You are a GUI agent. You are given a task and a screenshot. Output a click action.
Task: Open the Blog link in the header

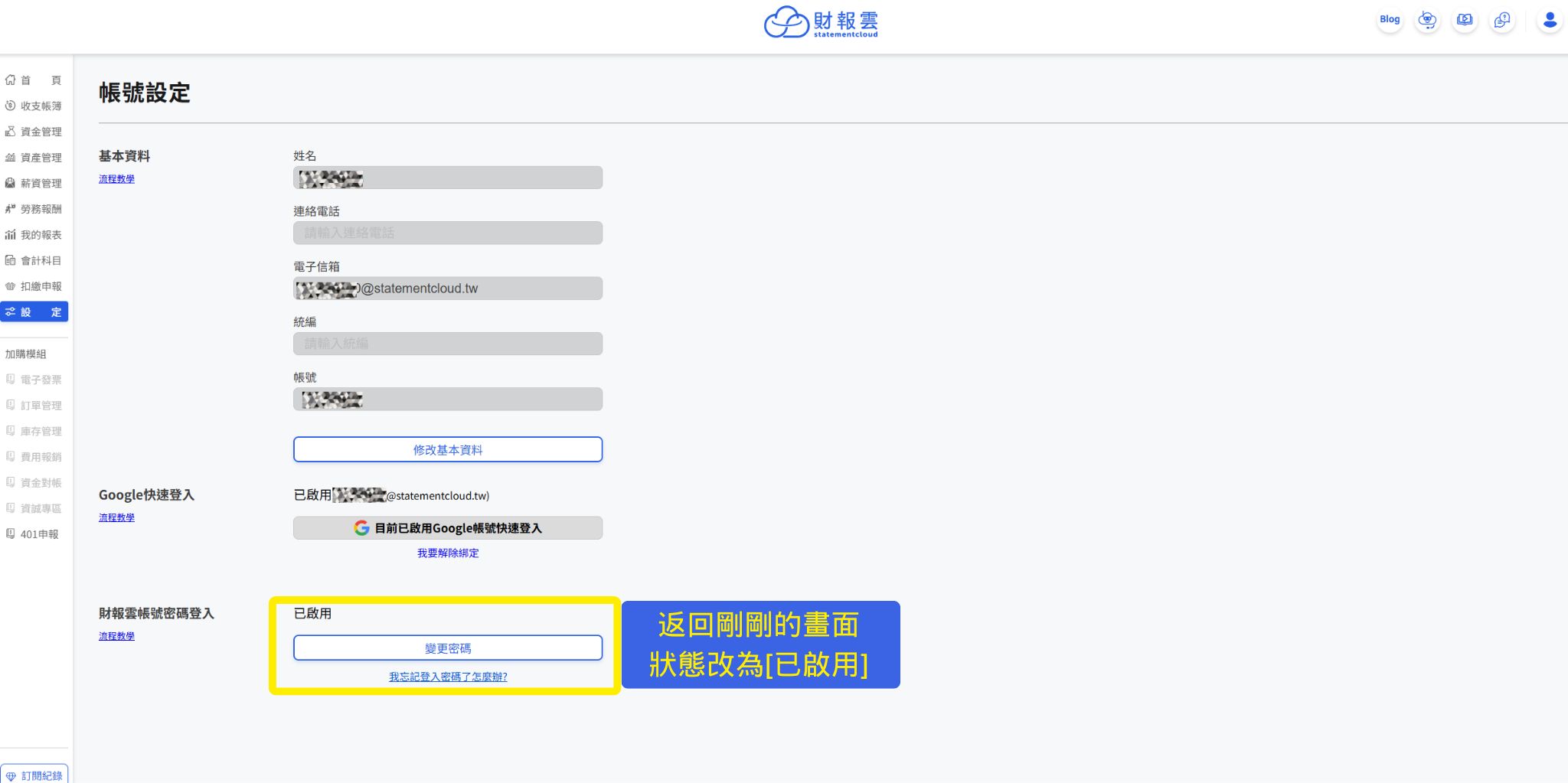point(1390,20)
